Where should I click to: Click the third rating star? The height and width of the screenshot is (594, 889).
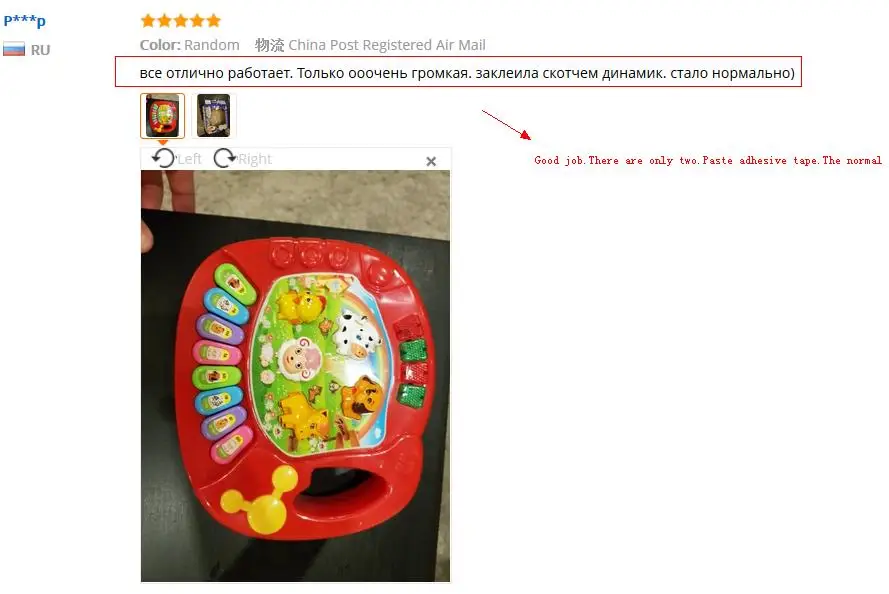pos(181,21)
